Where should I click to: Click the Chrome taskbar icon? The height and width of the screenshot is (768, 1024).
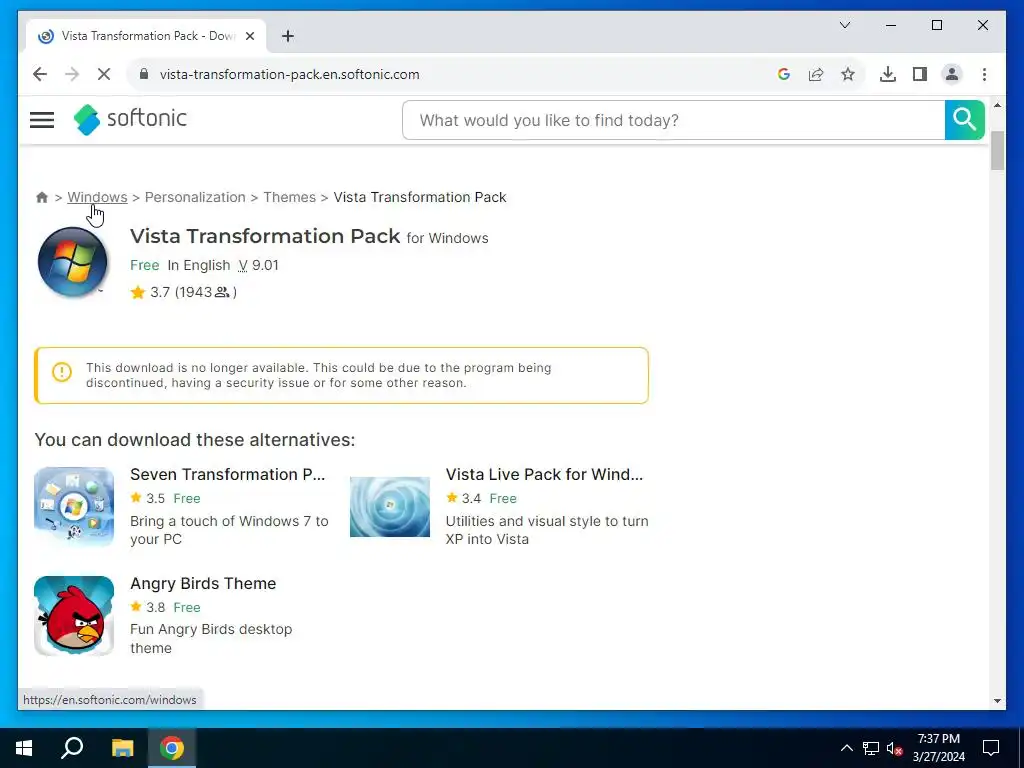(172, 748)
